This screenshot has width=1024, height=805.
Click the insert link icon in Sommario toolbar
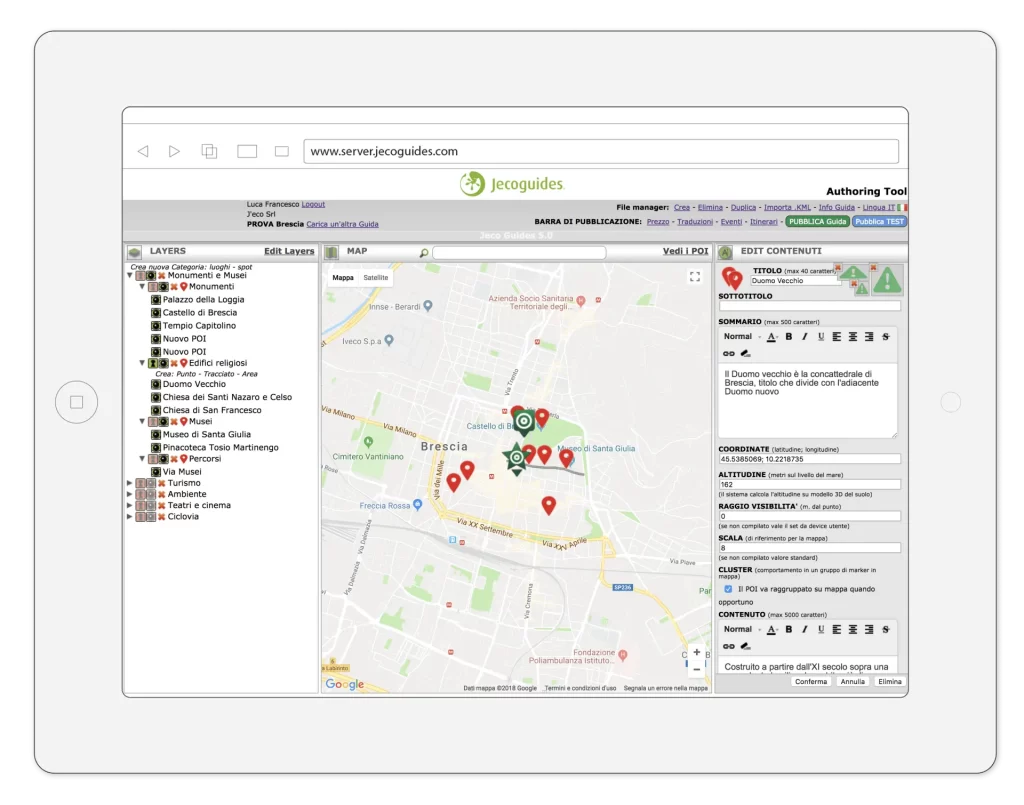pyautogui.click(x=728, y=353)
